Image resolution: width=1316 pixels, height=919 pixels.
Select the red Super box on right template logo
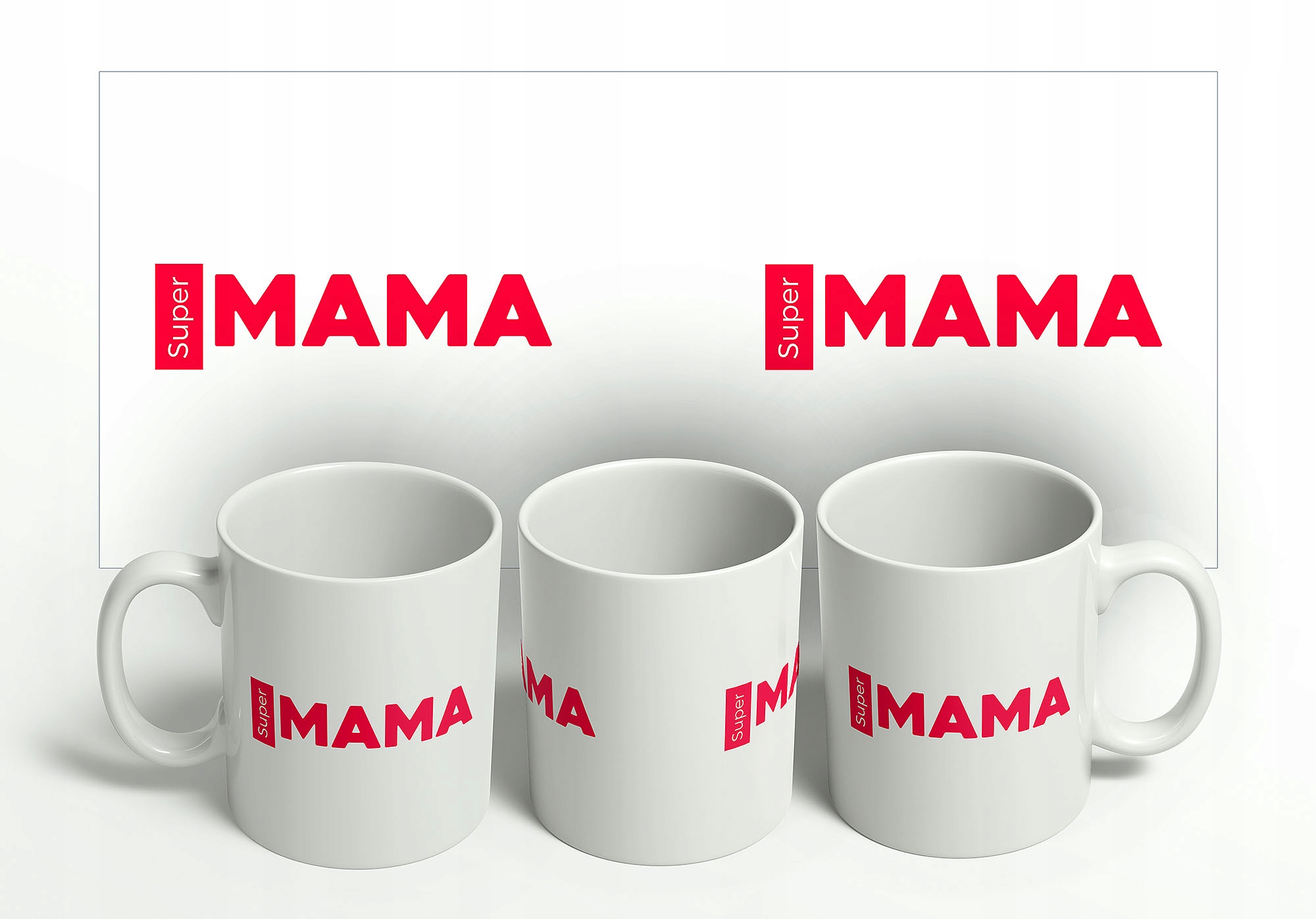pos(789,316)
